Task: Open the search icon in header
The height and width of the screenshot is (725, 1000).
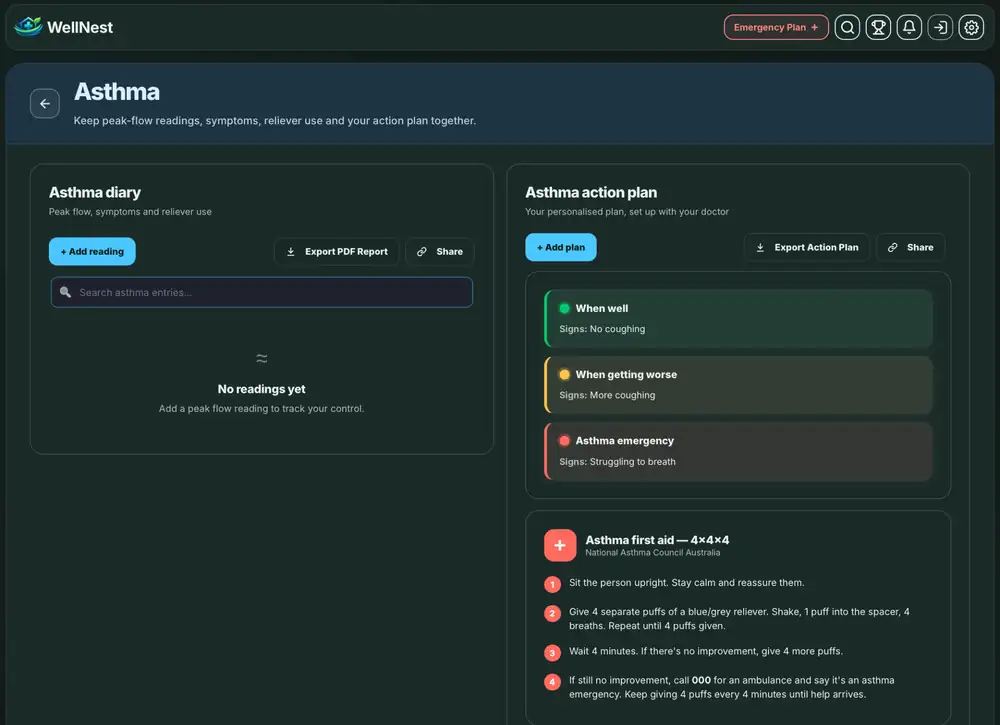Action: 848,27
